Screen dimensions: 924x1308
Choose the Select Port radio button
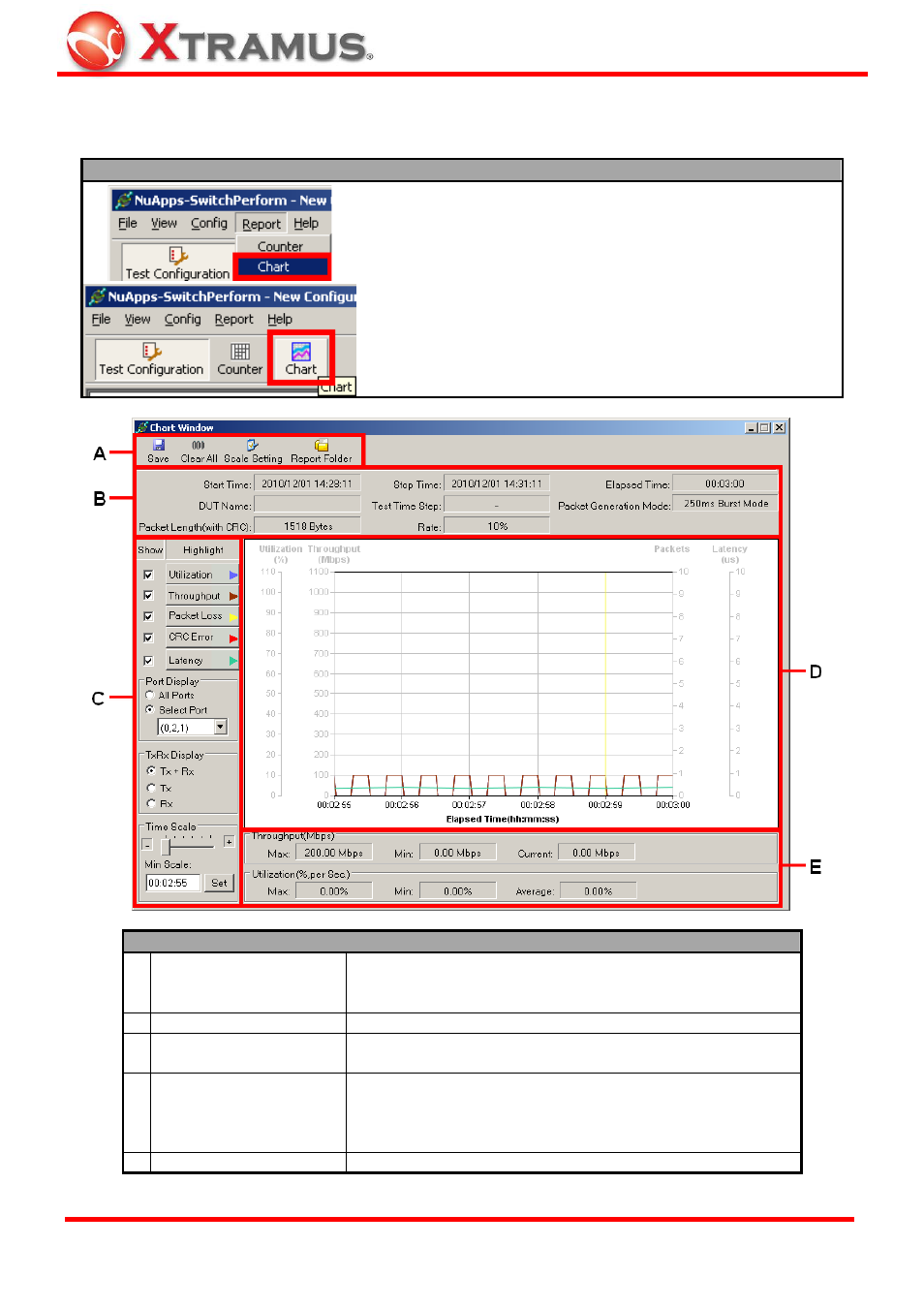pos(150,709)
